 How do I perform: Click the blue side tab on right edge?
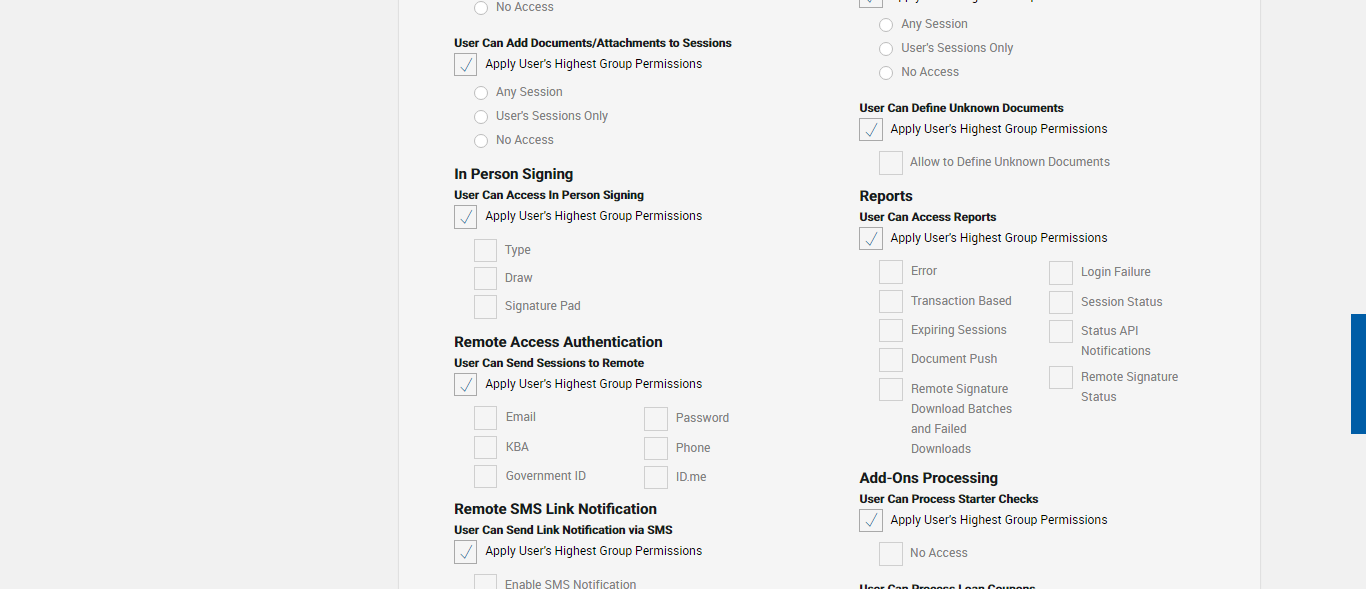1358,374
